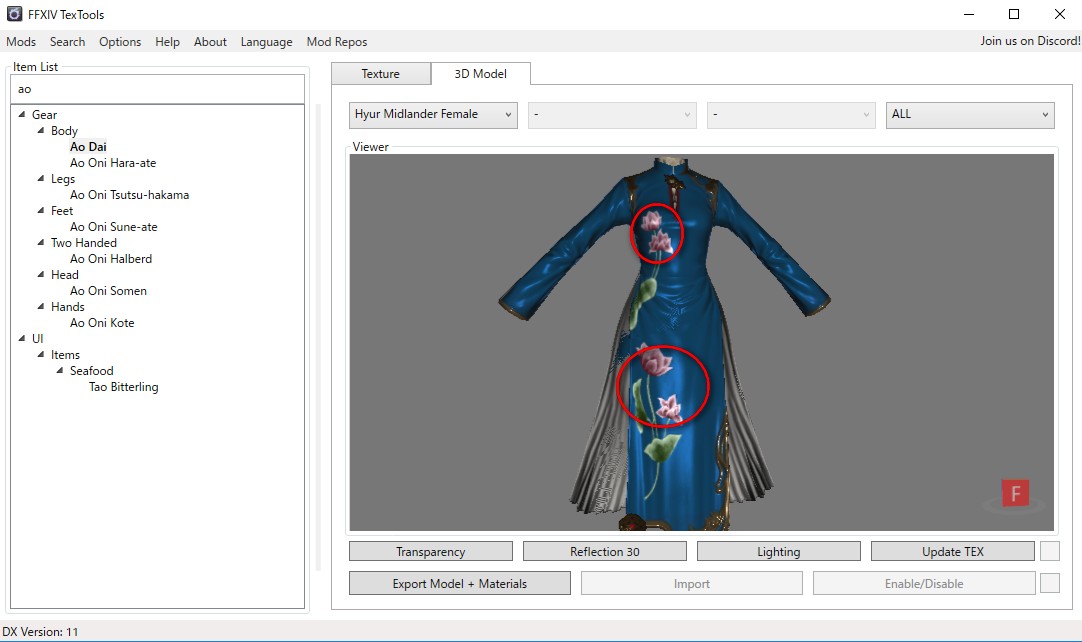
Task: Collapse the UI tree node
Action: 23,339
